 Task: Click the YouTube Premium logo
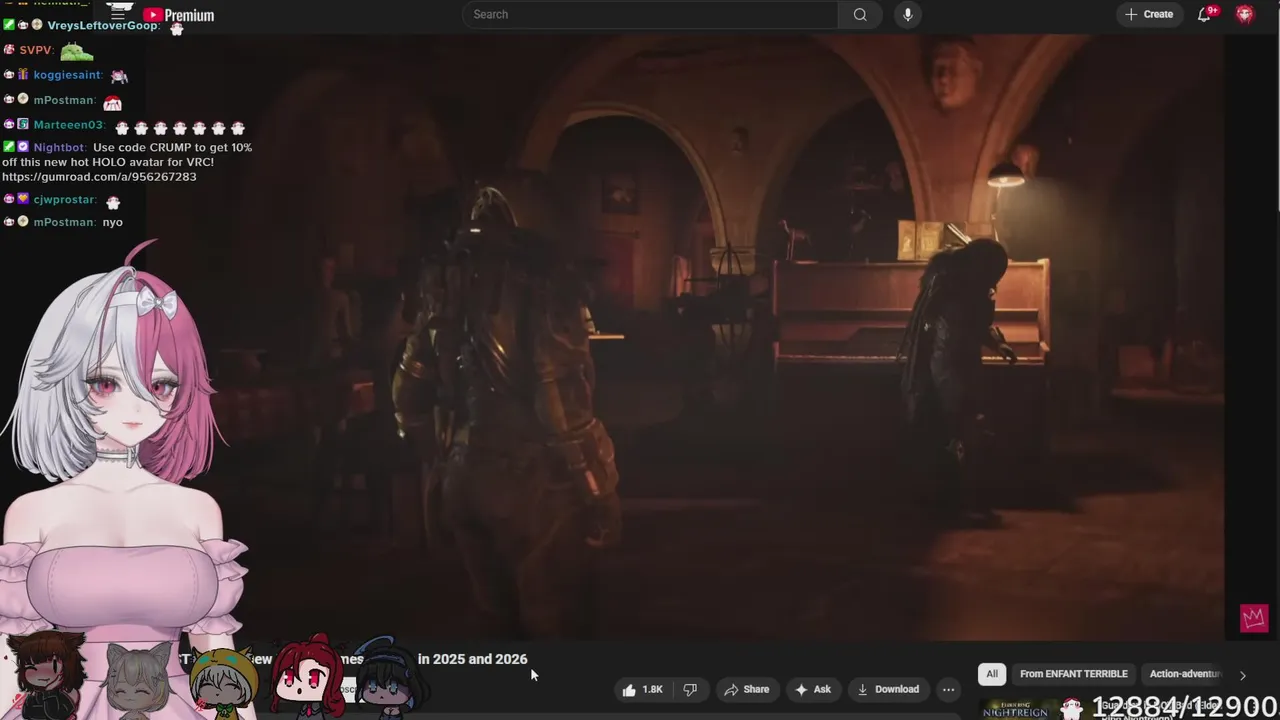tap(178, 15)
